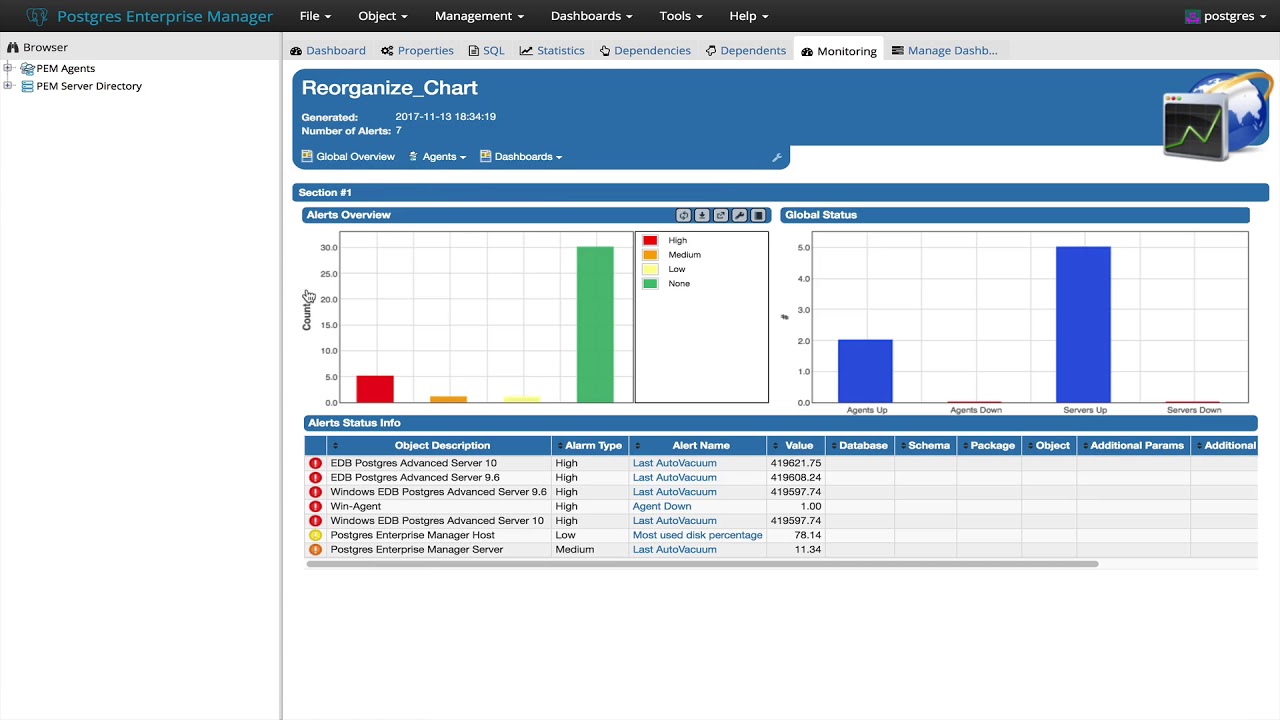Open the Dashboards dropdown in dashboard header
1280x720 pixels.
(x=521, y=157)
